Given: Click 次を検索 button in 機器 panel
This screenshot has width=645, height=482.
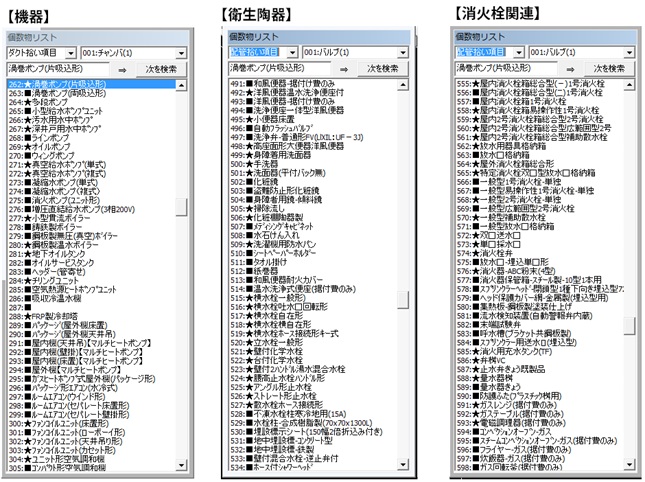Looking at the screenshot, I should pyautogui.click(x=161, y=69).
